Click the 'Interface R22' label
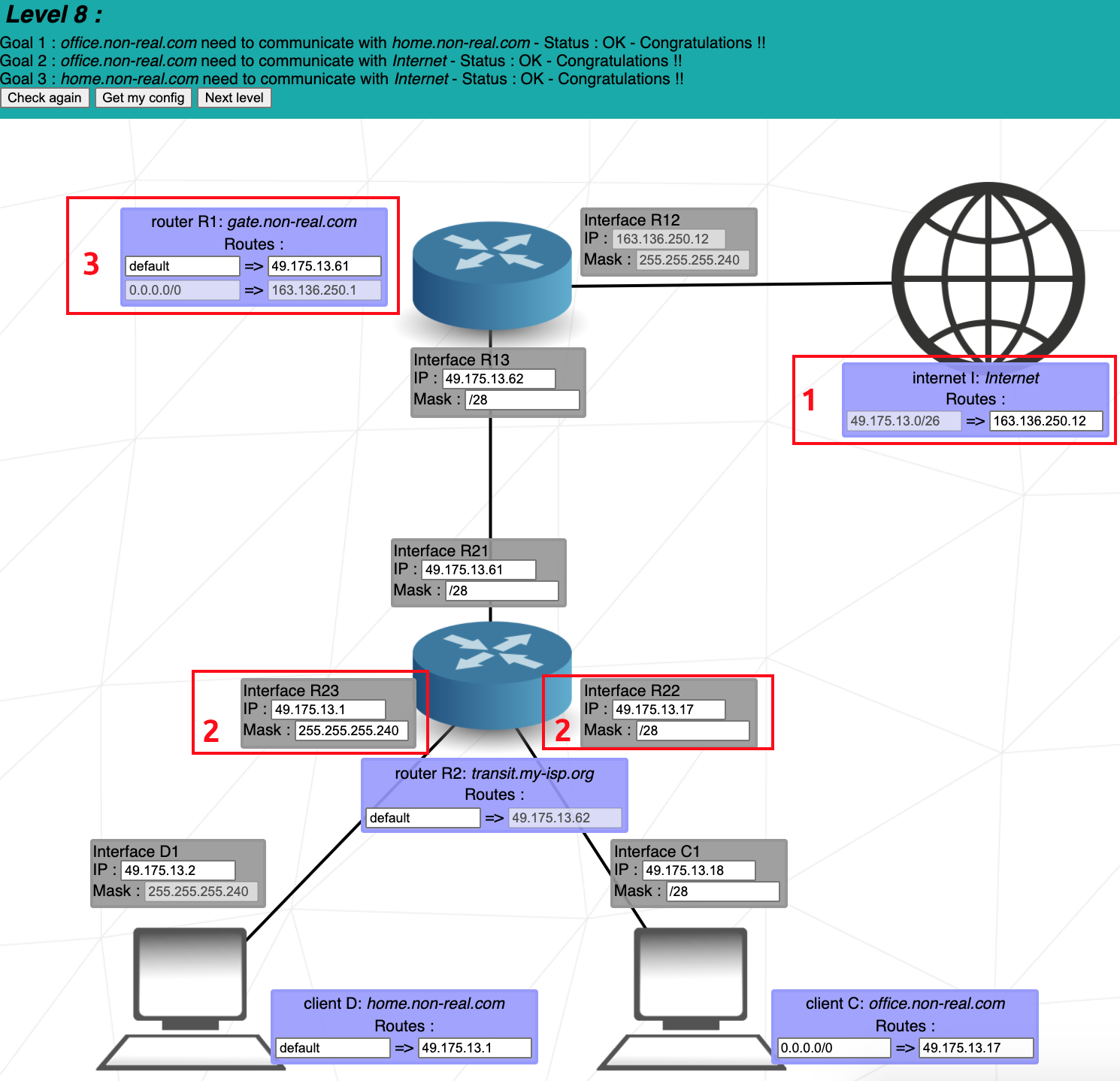Image resolution: width=1120 pixels, height=1081 pixels. tap(632, 691)
